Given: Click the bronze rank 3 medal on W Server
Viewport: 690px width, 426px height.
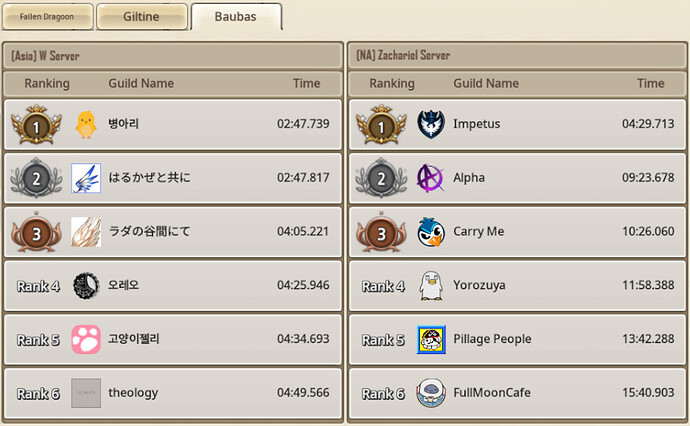Looking at the screenshot, I should 36,232.
